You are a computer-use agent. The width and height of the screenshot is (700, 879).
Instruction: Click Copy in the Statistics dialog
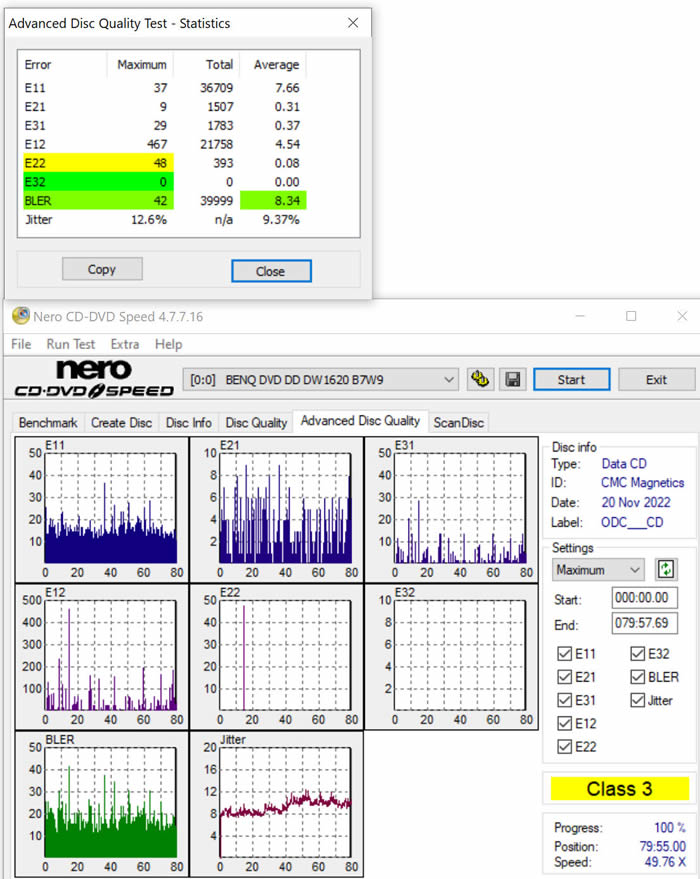102,269
